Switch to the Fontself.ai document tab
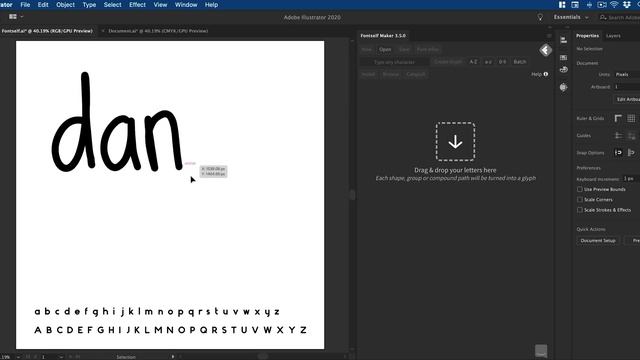 pos(47,31)
